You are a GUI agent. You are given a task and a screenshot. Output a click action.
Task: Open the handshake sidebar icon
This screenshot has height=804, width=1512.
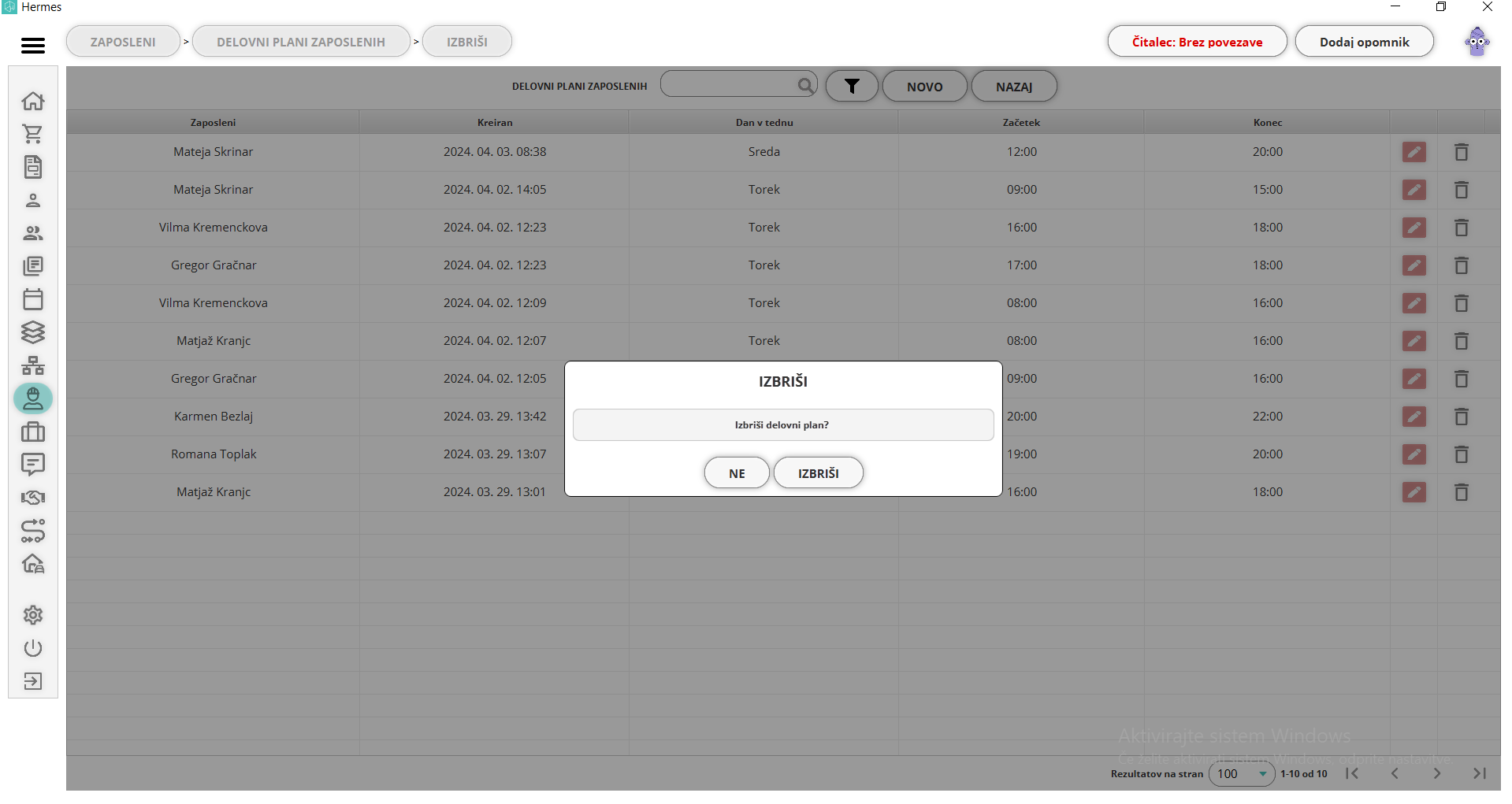pyautogui.click(x=33, y=498)
